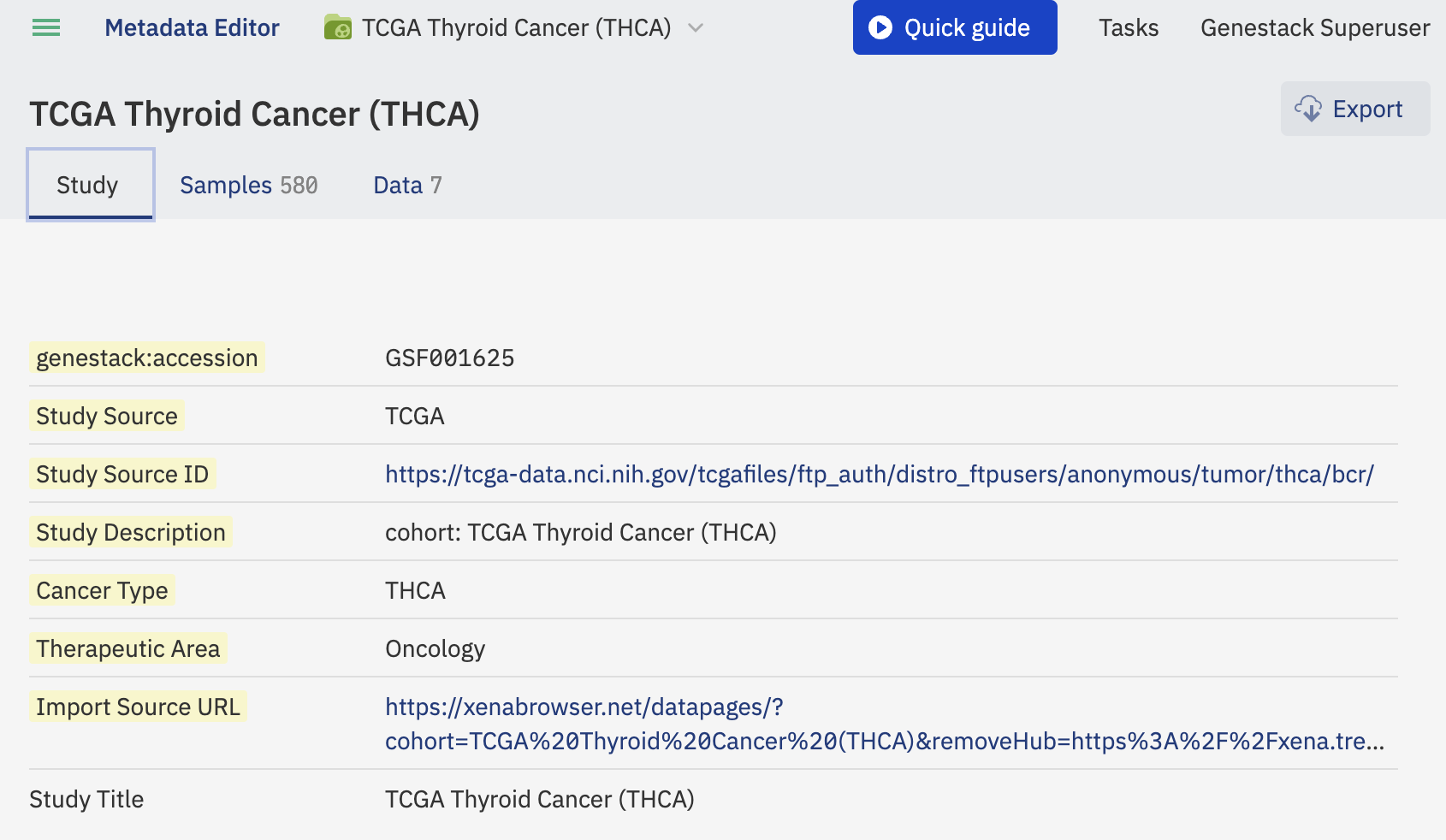Screen dimensions: 1446x840
Task: Select the Study Title value in the table
Action: [x=540, y=799]
